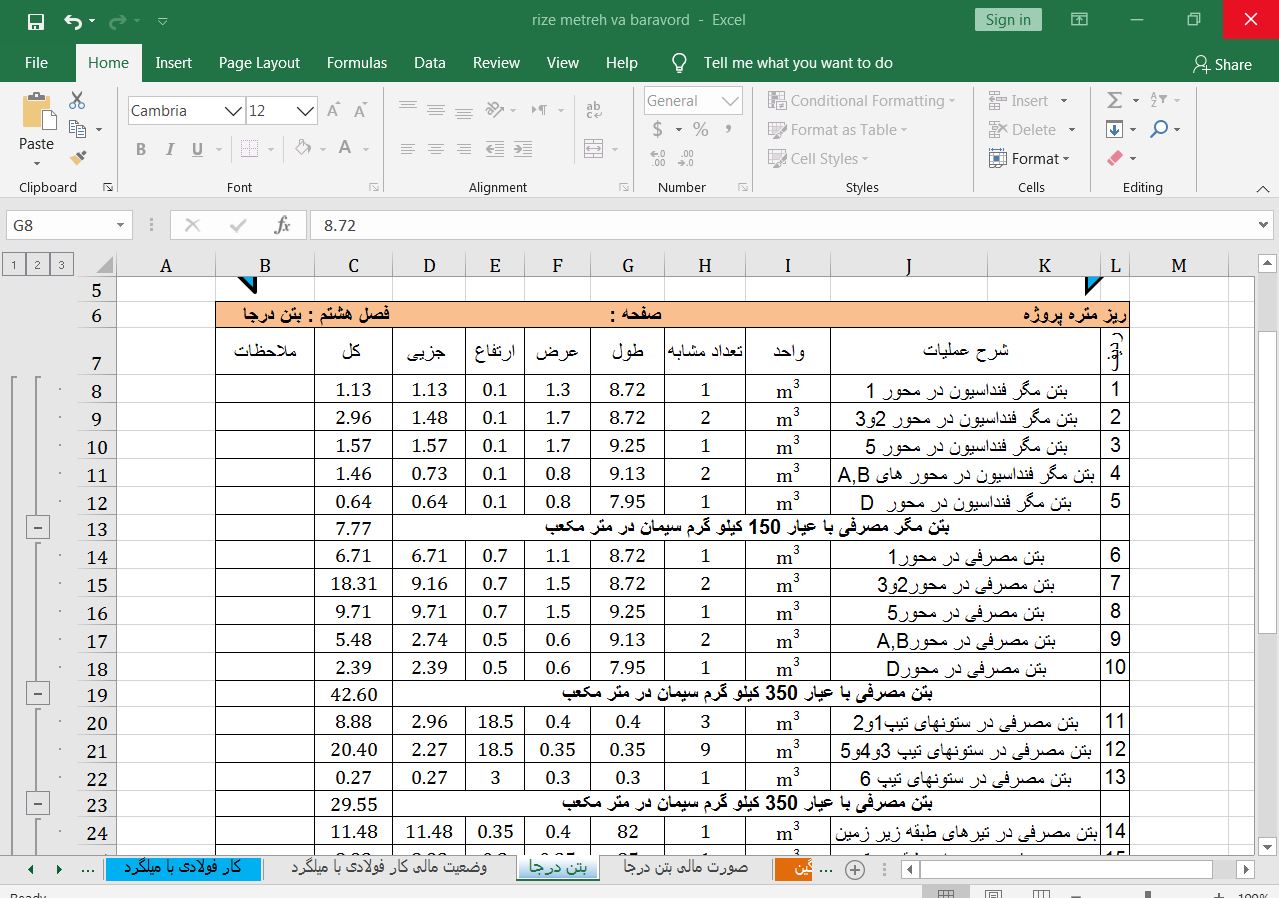Image resolution: width=1279 pixels, height=898 pixels.
Task: Click the Share button
Action: pos(1222,64)
